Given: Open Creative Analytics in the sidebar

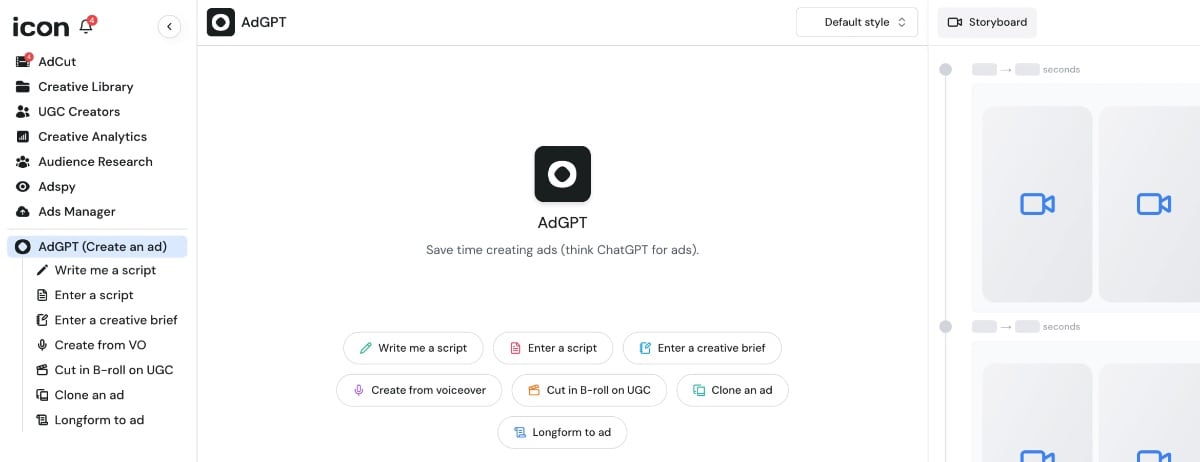Looking at the screenshot, I should coord(92,137).
